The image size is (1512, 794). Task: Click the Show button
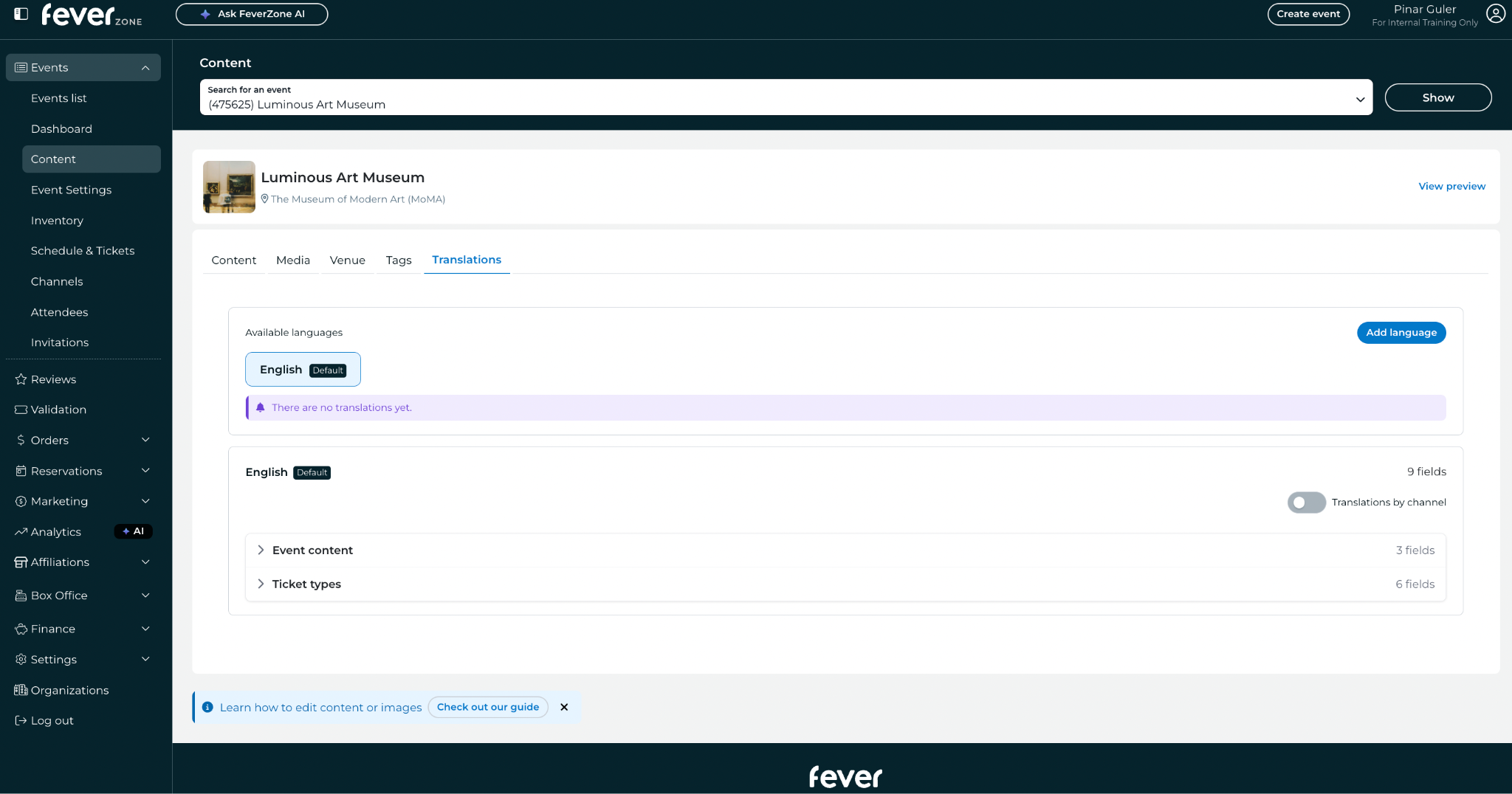coord(1438,97)
